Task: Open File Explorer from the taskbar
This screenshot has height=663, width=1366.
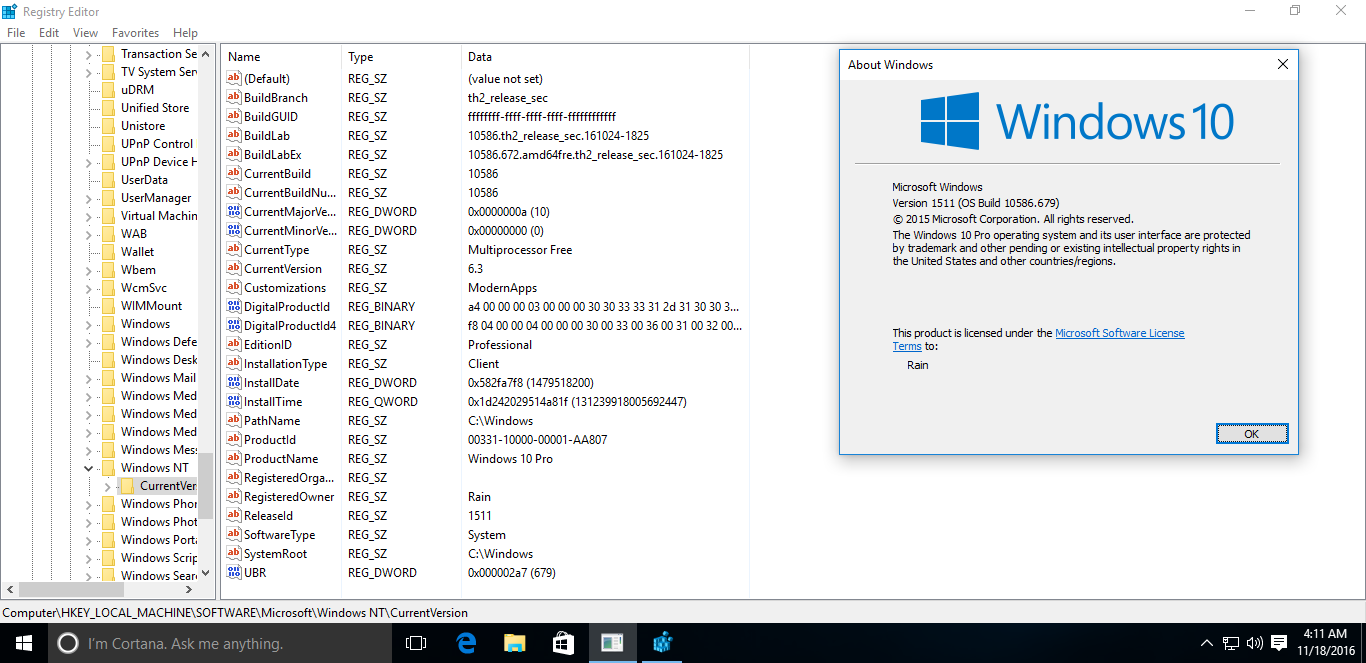Action: click(514, 643)
